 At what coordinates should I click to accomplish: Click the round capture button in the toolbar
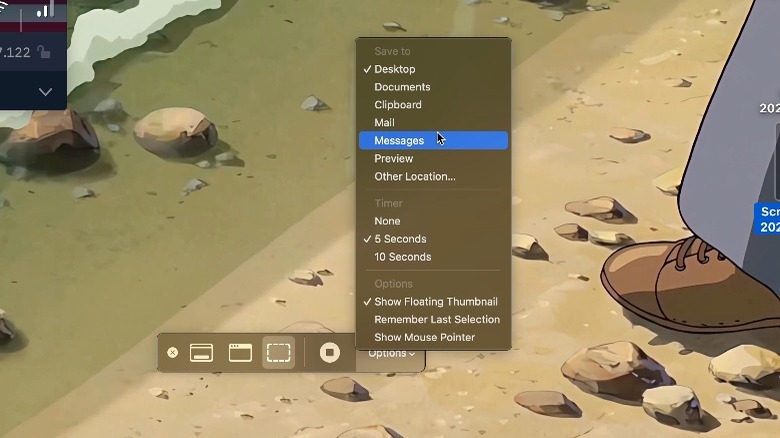coord(330,353)
